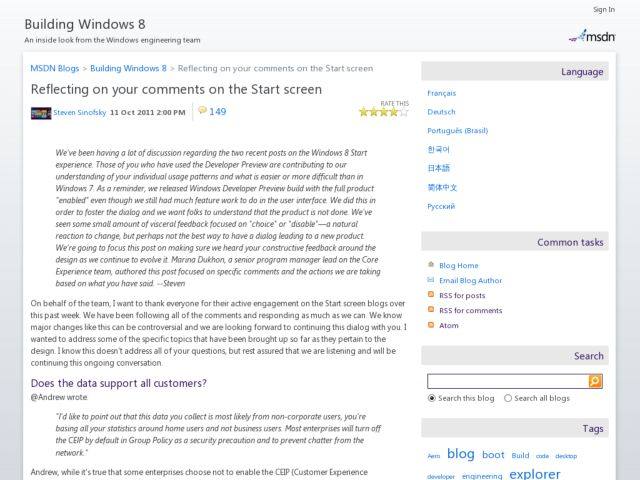Viewport: 640px width, 480px height.
Task: Select the Search this blog option
Action: 432,398
